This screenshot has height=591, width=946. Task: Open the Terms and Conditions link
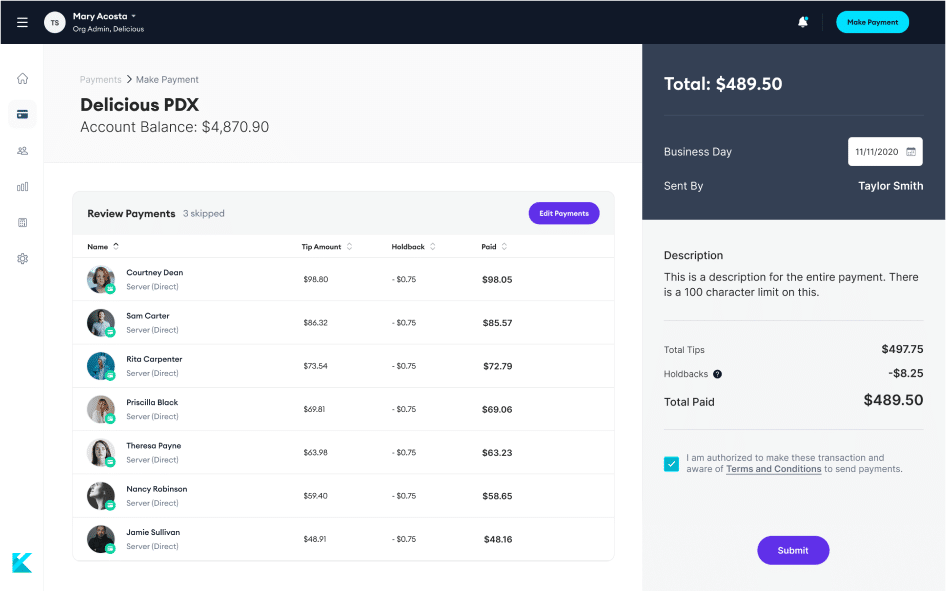(773, 468)
